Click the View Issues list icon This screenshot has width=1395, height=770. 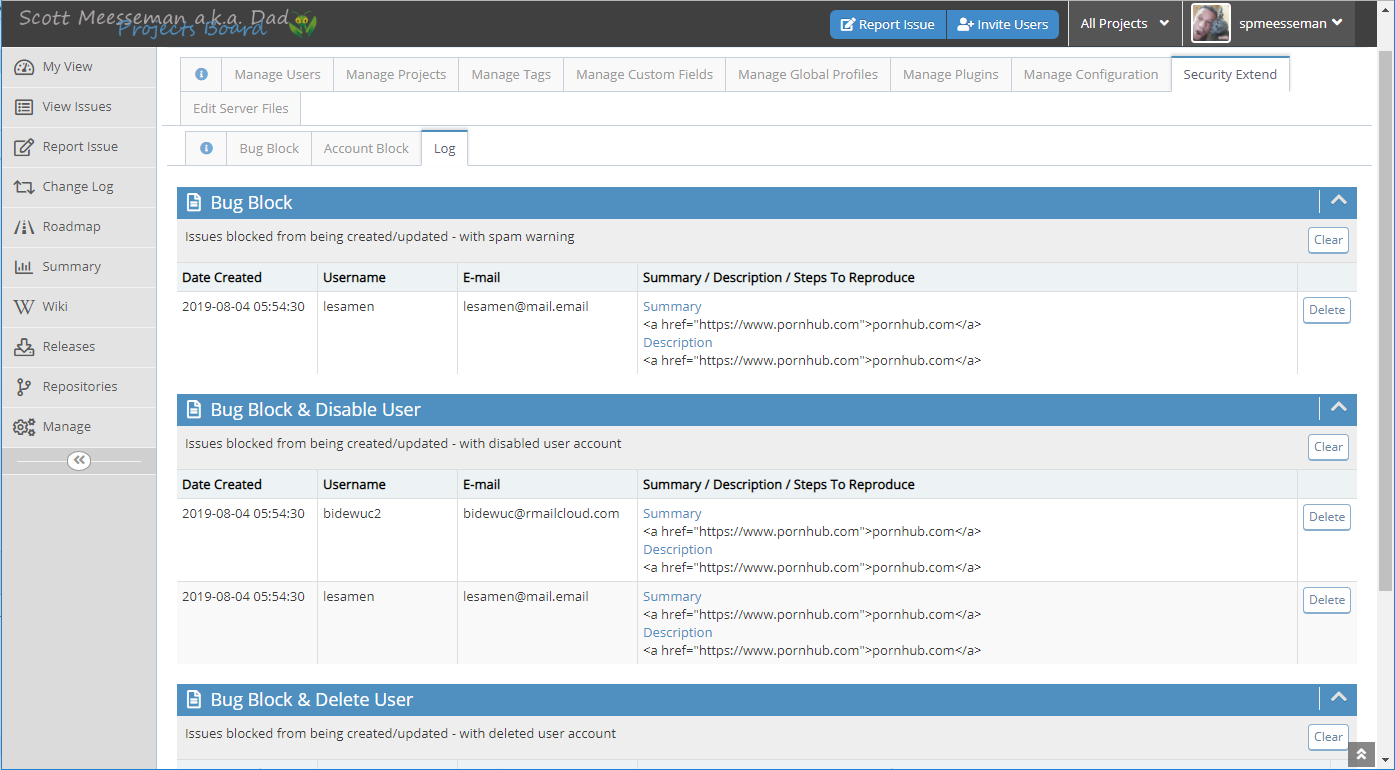tap(24, 107)
